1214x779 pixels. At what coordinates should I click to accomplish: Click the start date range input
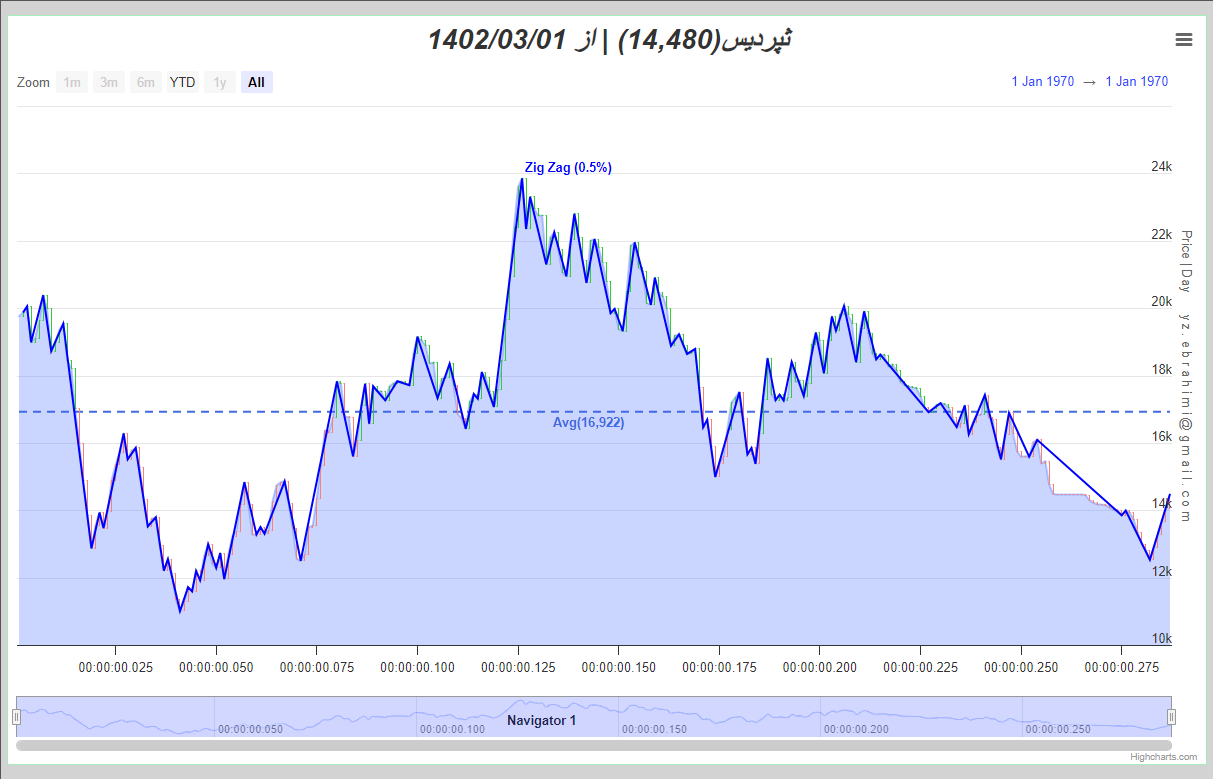(1043, 82)
